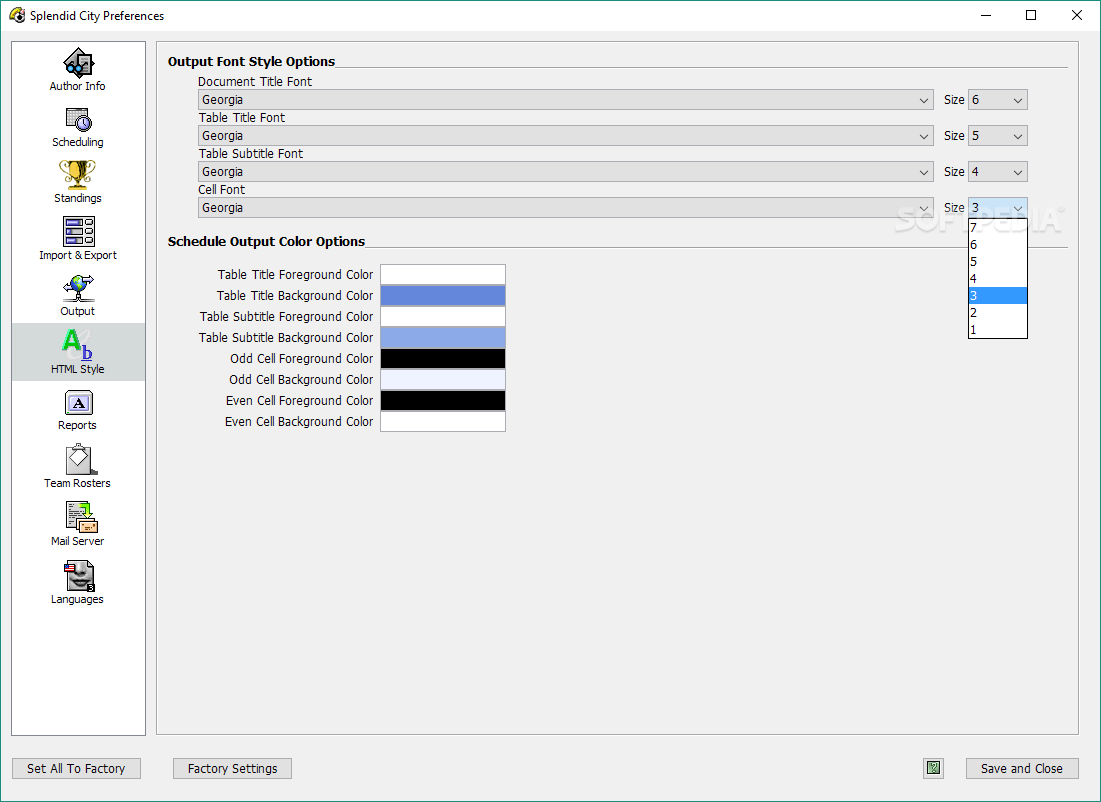Choose highlighted size 3 in the list
Viewport: 1101px width, 802px height.
coord(998,296)
